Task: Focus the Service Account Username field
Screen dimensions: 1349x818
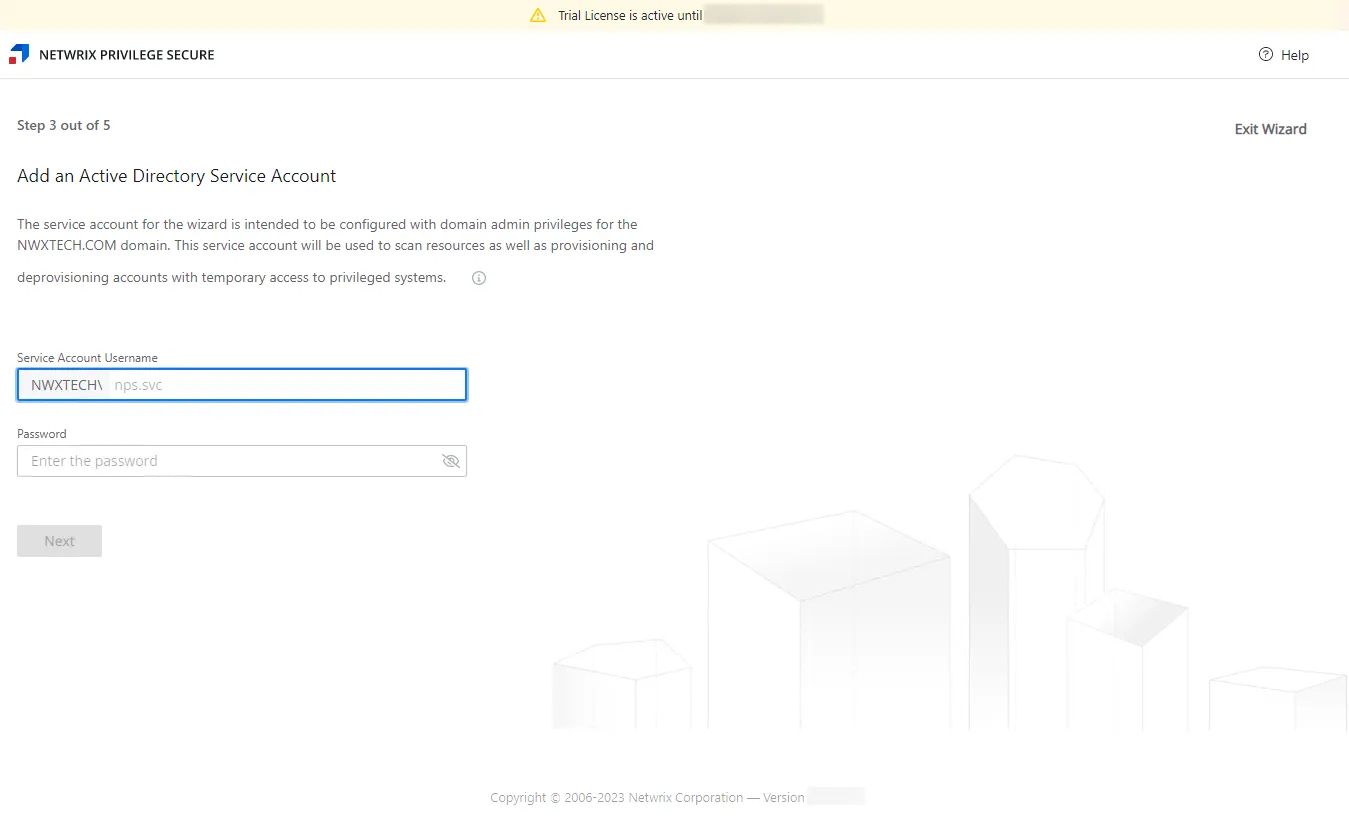Action: (242, 385)
